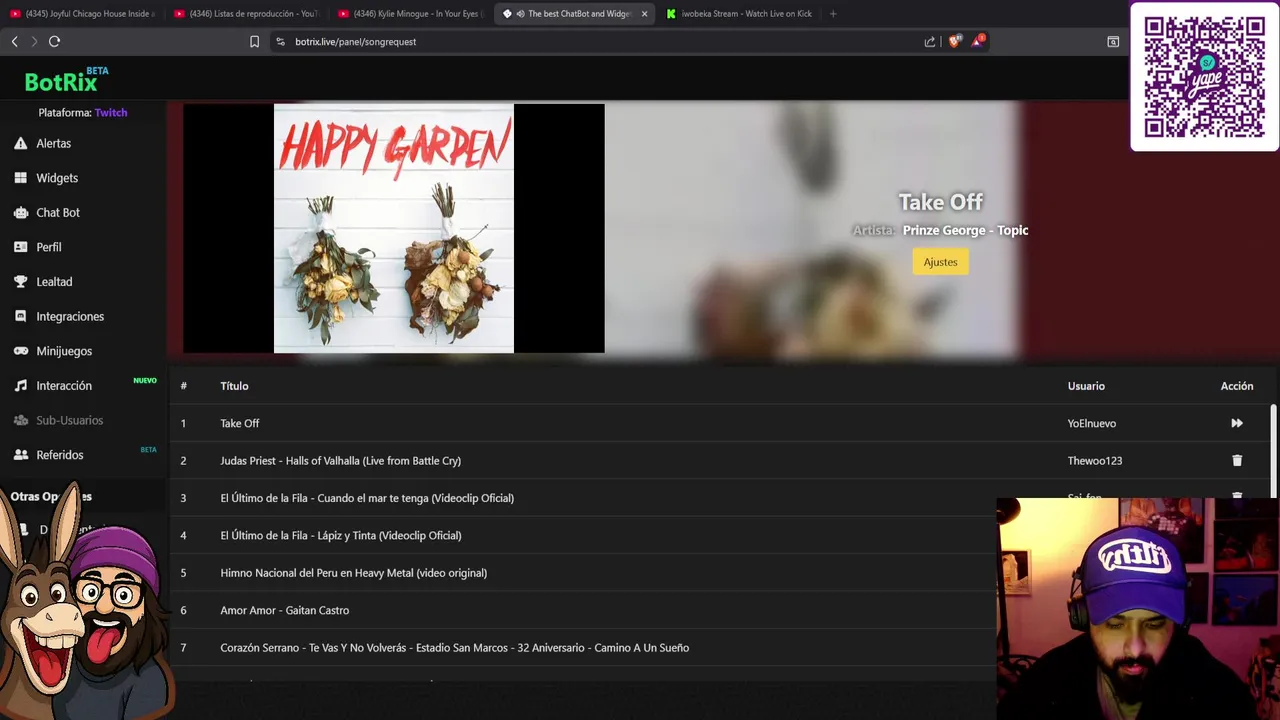This screenshot has height=720, width=1280.
Task: Click the Perfil ID card icon
Action: click(x=20, y=247)
